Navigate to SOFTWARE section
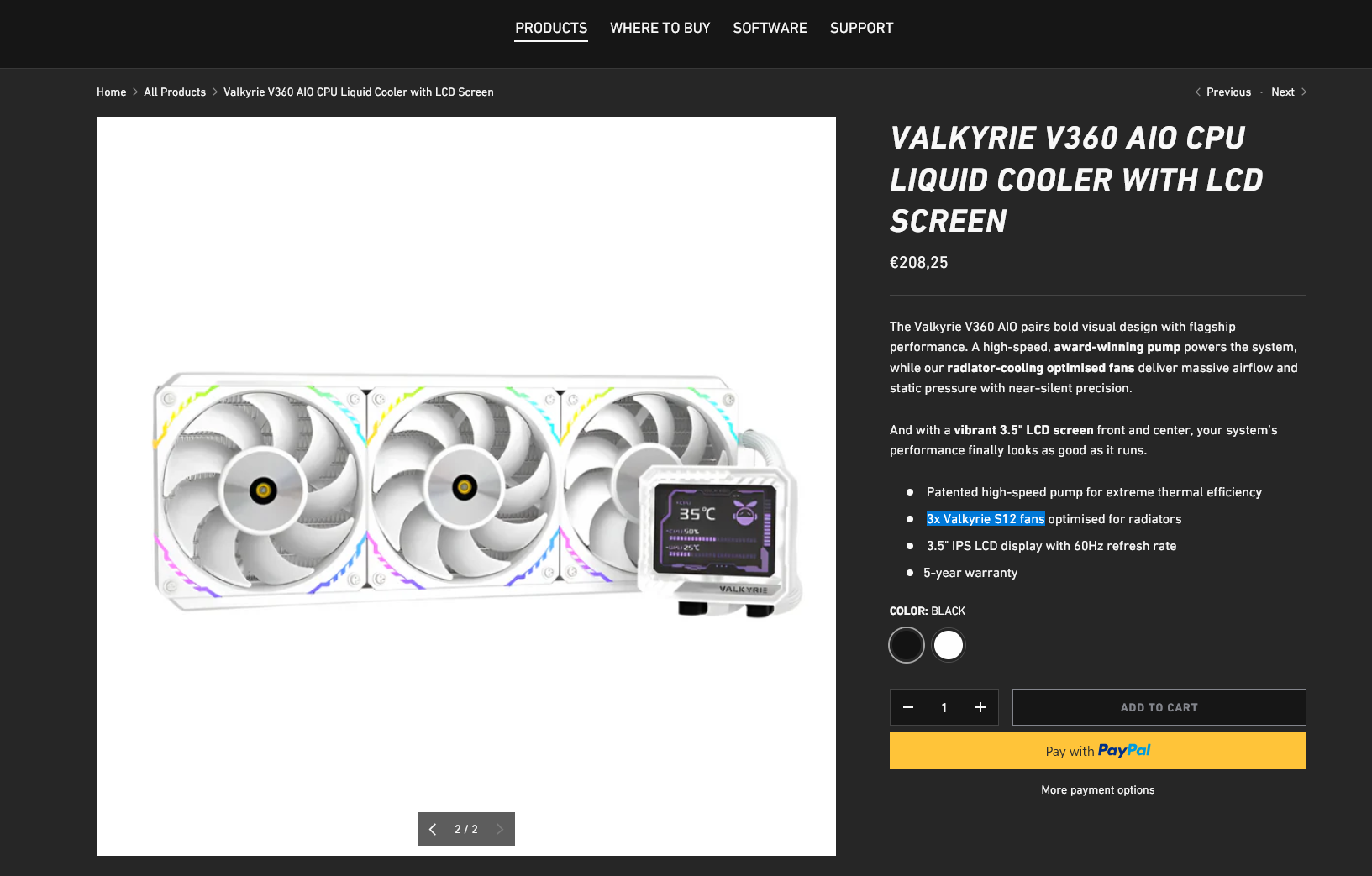 770,28
